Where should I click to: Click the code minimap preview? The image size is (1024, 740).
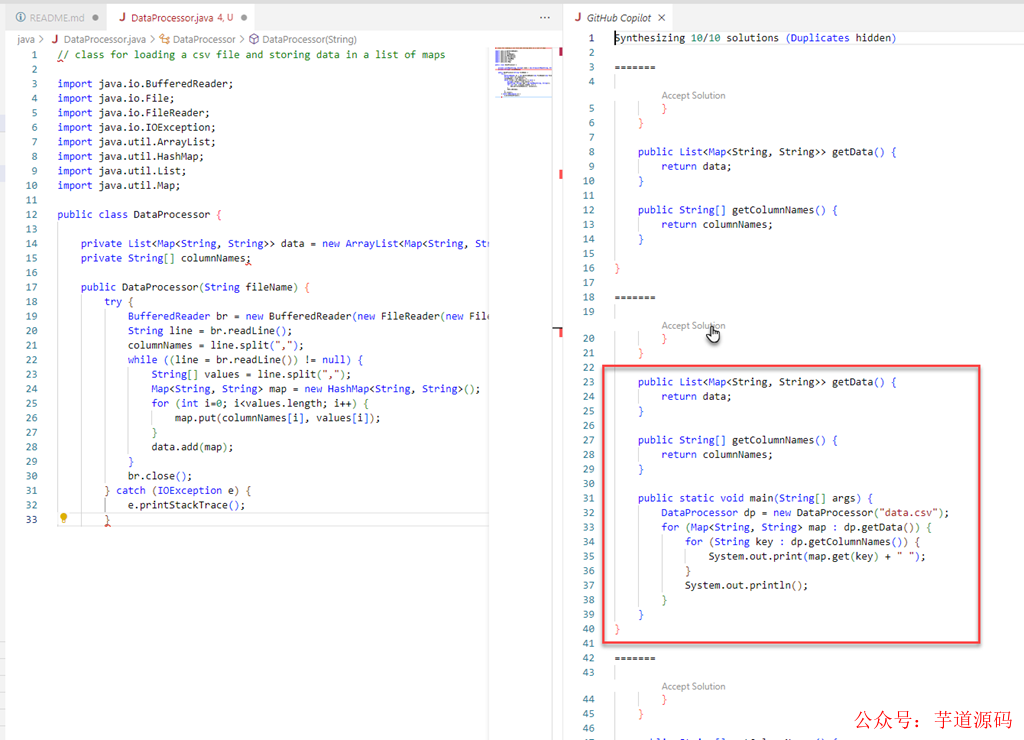coord(523,72)
